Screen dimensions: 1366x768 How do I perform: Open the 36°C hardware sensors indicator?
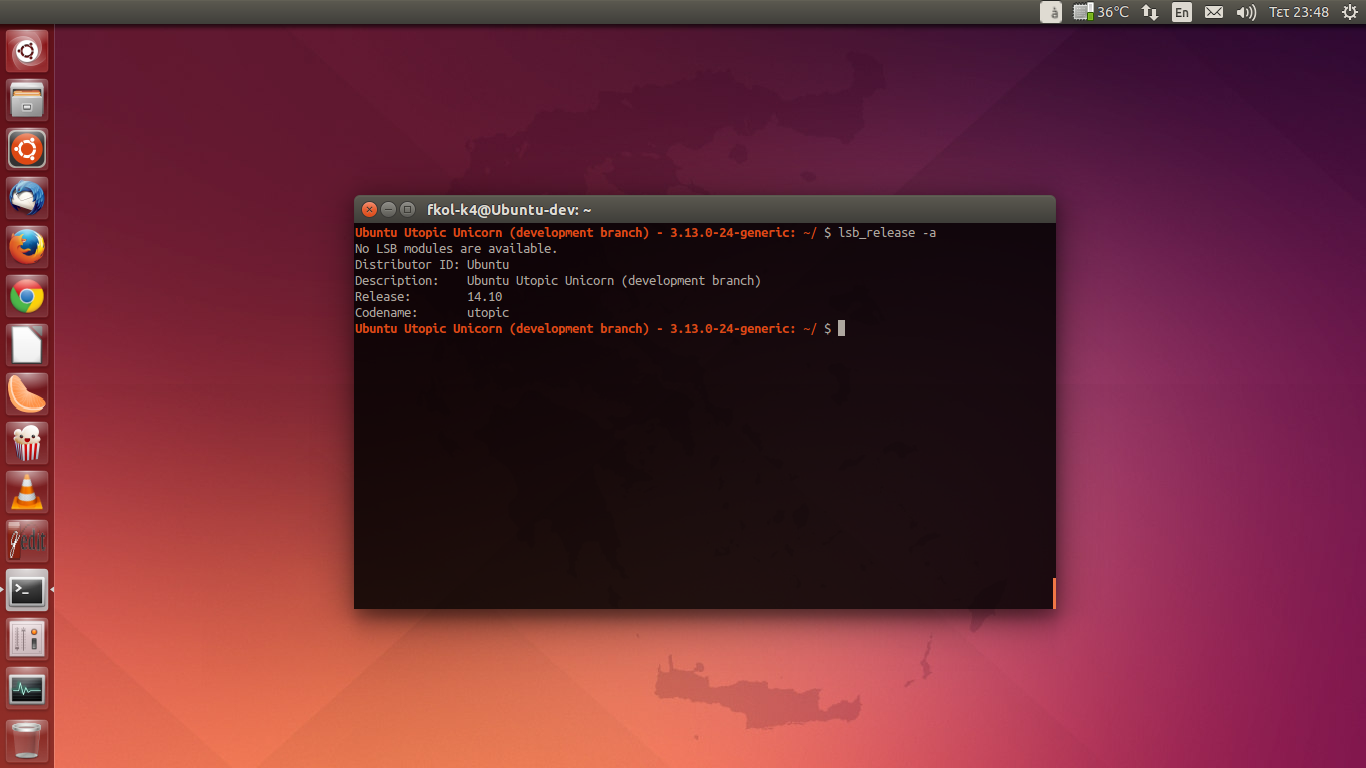1101,12
